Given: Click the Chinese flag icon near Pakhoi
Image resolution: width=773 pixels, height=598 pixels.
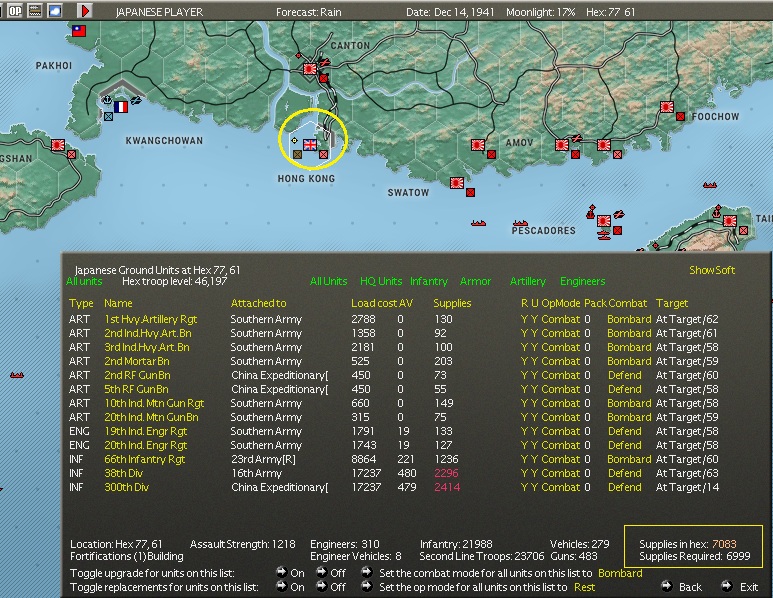Looking at the screenshot, I should [x=78, y=31].
